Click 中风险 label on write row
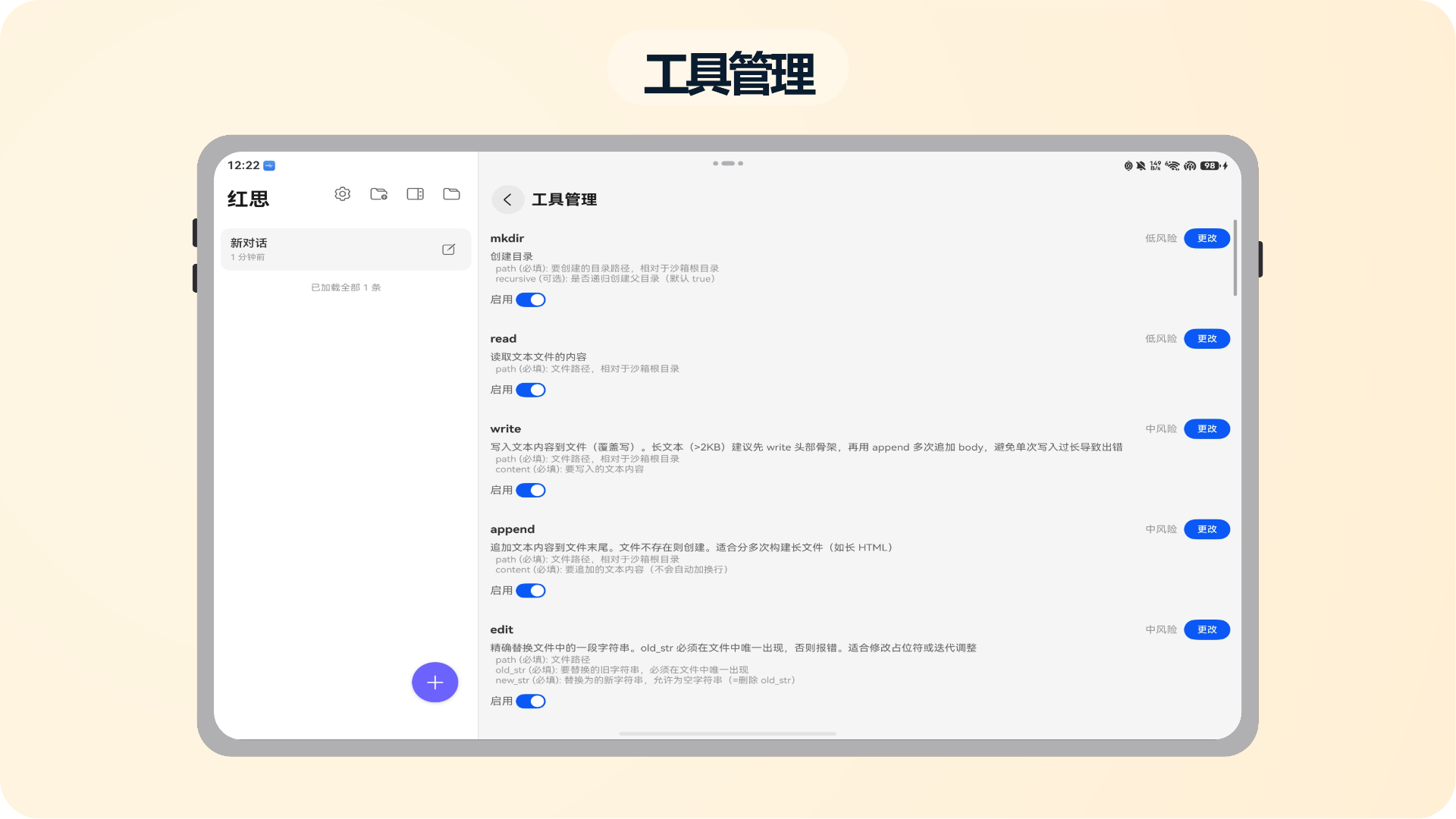Viewport: 1456px width, 819px height. tap(1161, 429)
